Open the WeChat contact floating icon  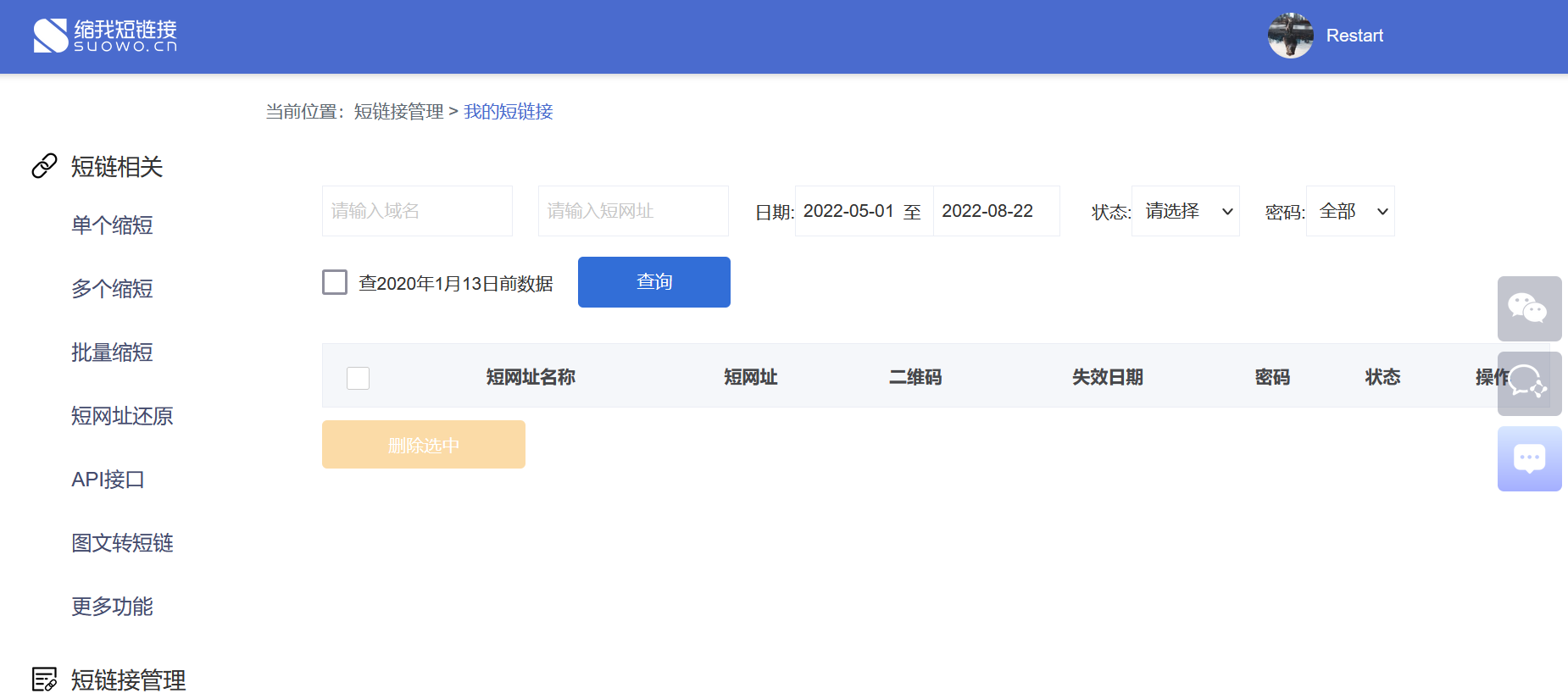[1529, 308]
